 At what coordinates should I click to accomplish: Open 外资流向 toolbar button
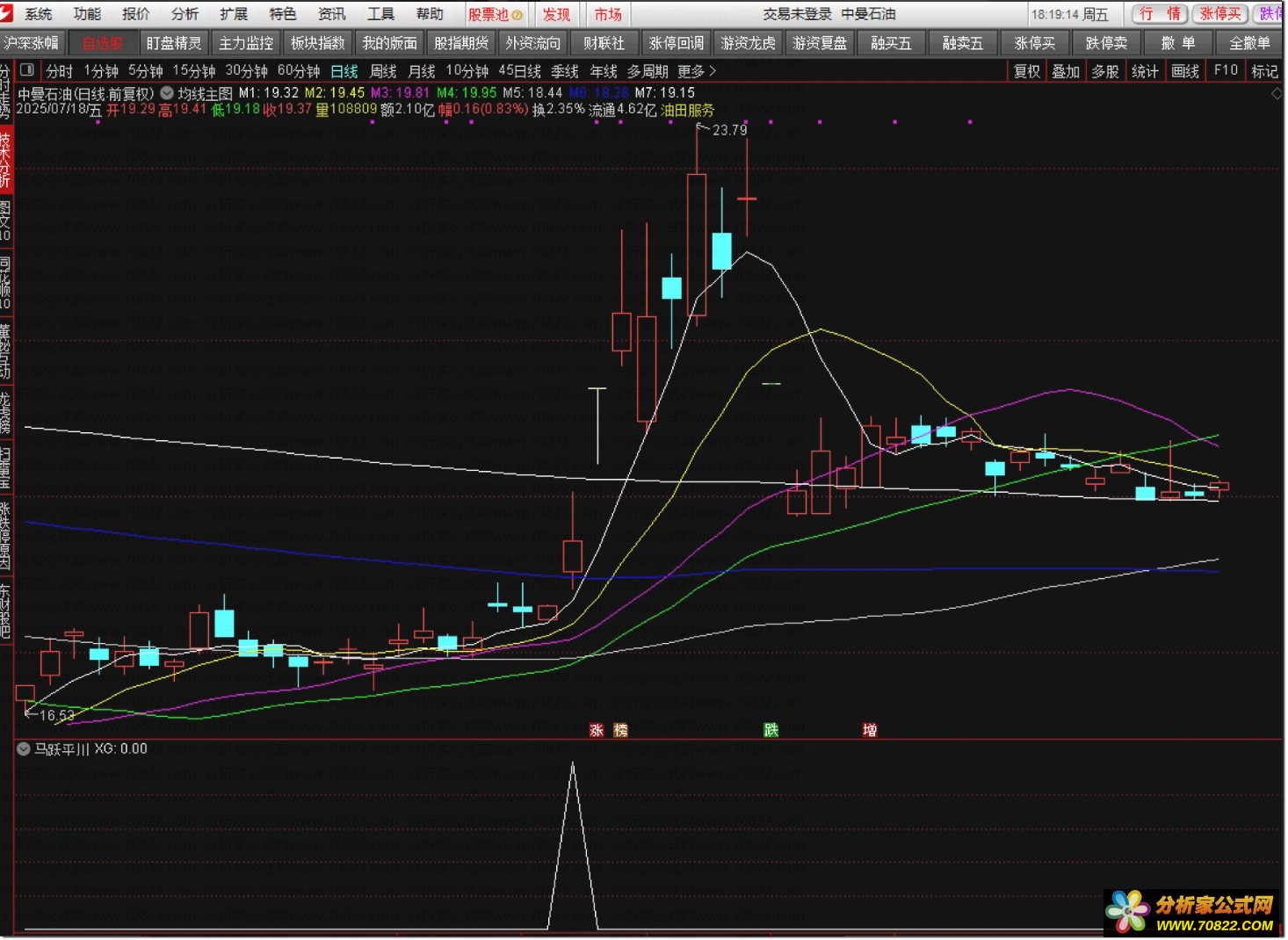[533, 43]
